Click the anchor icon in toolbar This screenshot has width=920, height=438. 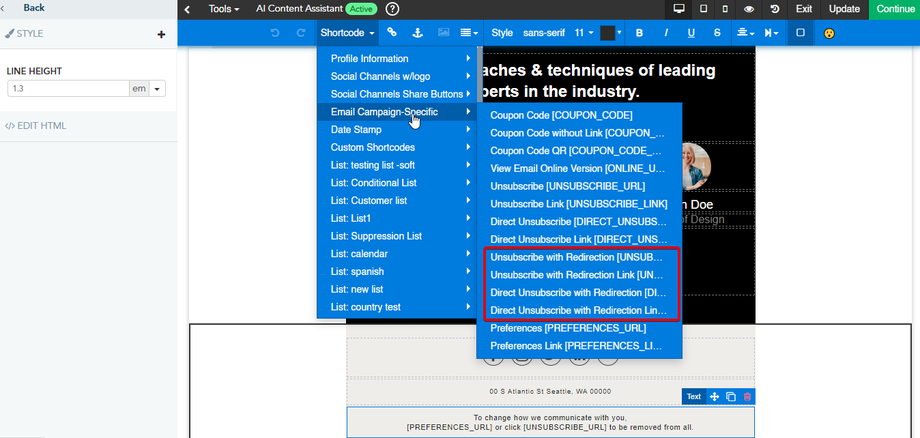point(418,33)
